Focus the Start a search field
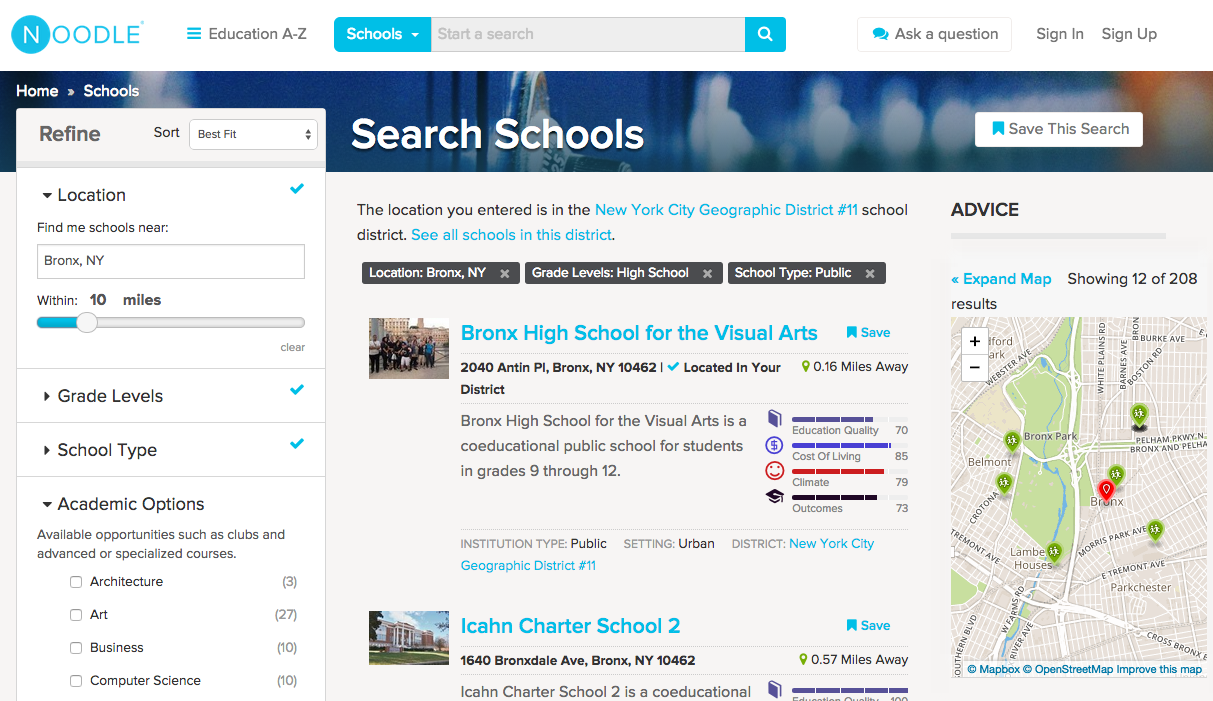 tap(588, 34)
